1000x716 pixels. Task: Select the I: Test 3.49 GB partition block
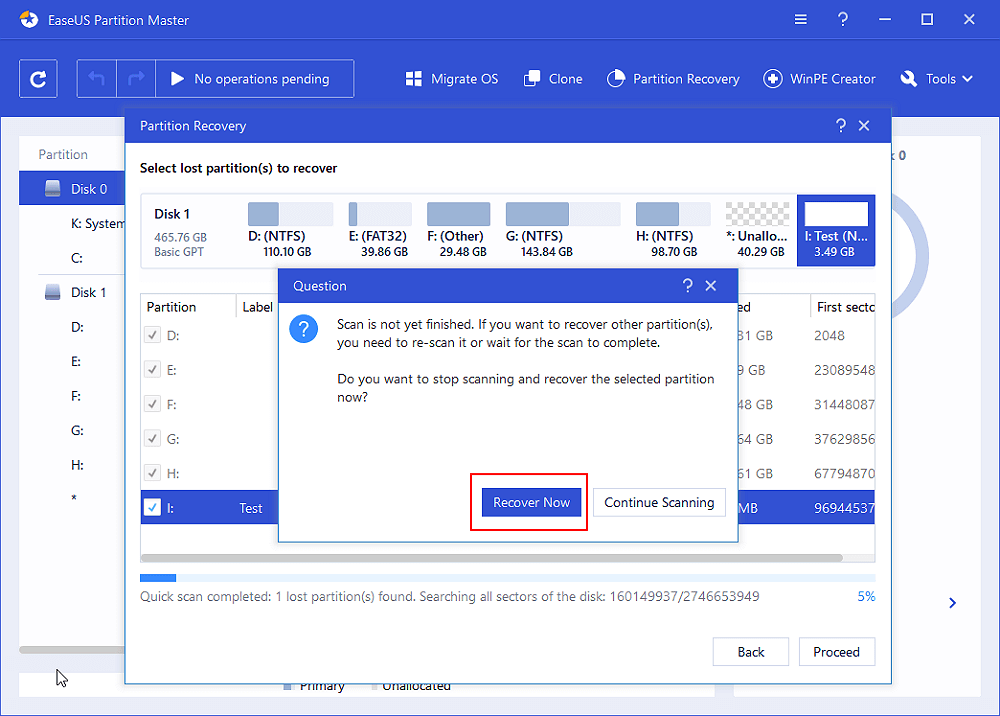[x=835, y=230]
